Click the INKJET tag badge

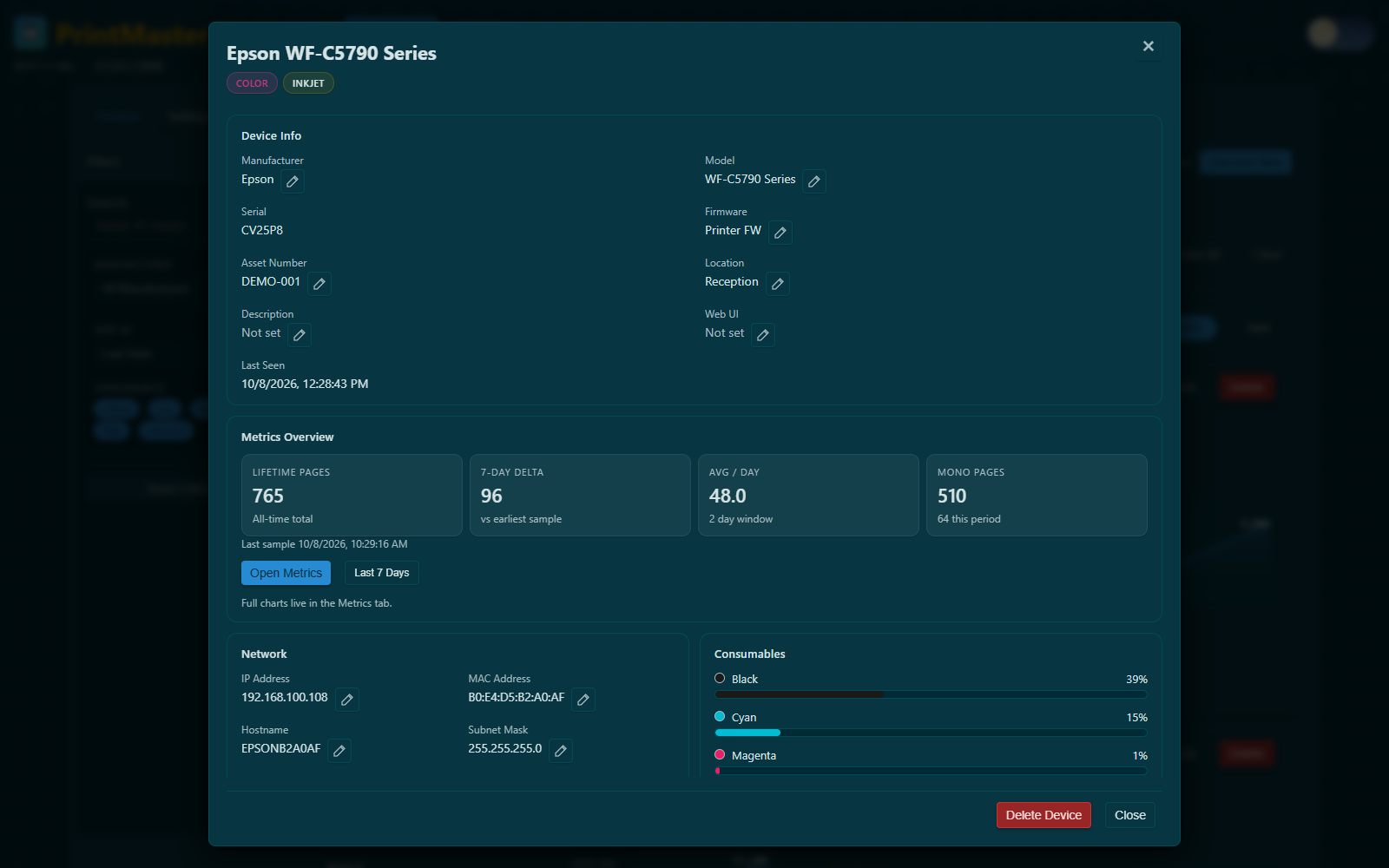pyautogui.click(x=308, y=83)
